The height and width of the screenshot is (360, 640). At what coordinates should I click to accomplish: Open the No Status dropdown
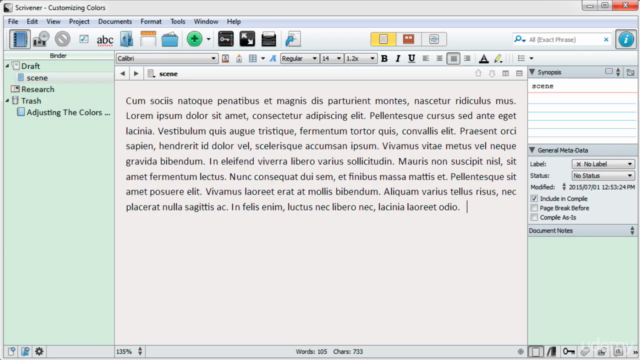603,176
